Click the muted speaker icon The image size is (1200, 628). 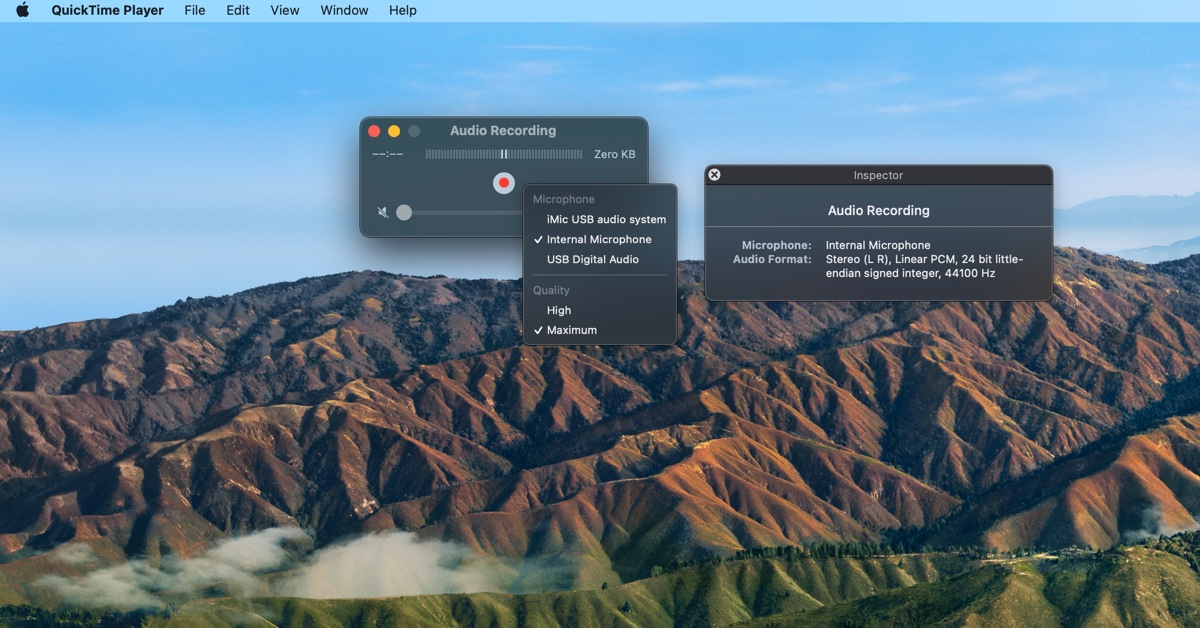pyautogui.click(x=382, y=212)
